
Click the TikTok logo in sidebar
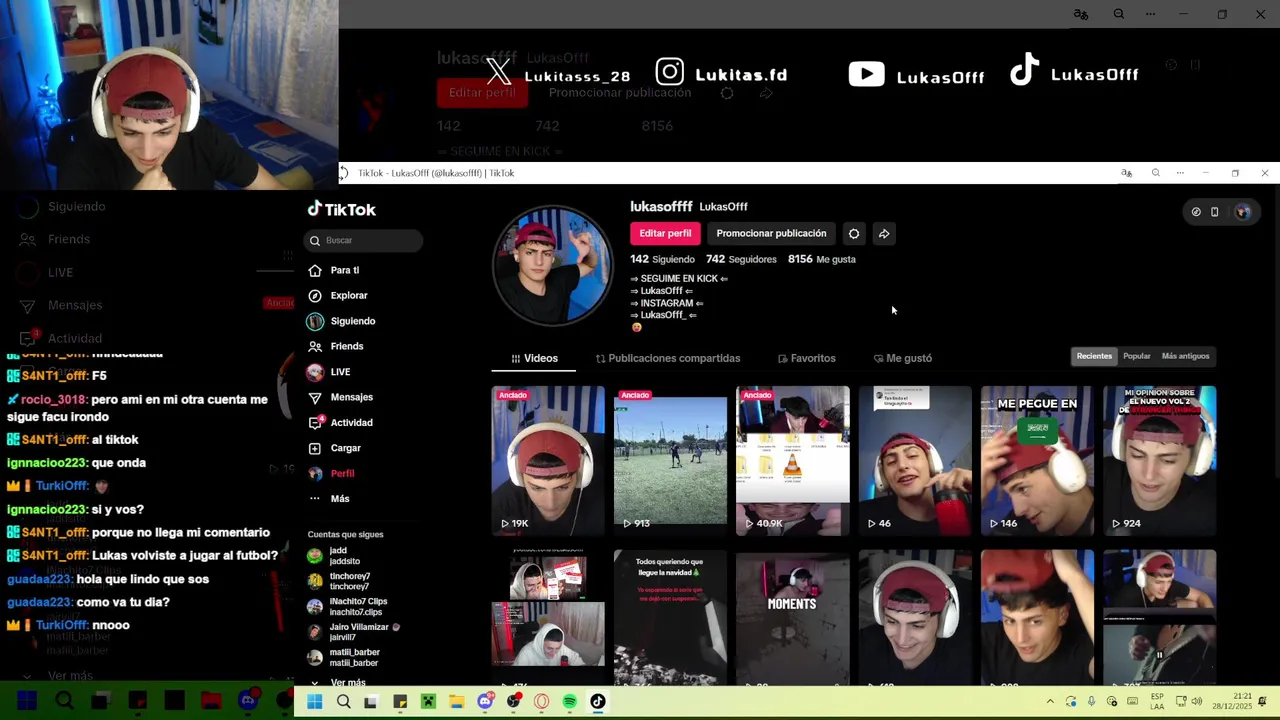(x=342, y=209)
